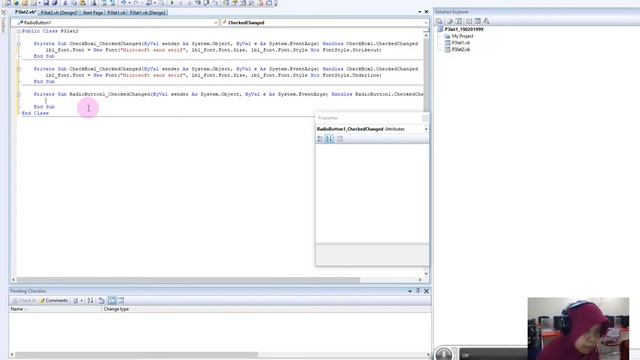The image size is (640, 360).
Task: Open the Properties object selector dropdown
Action: tap(426, 129)
